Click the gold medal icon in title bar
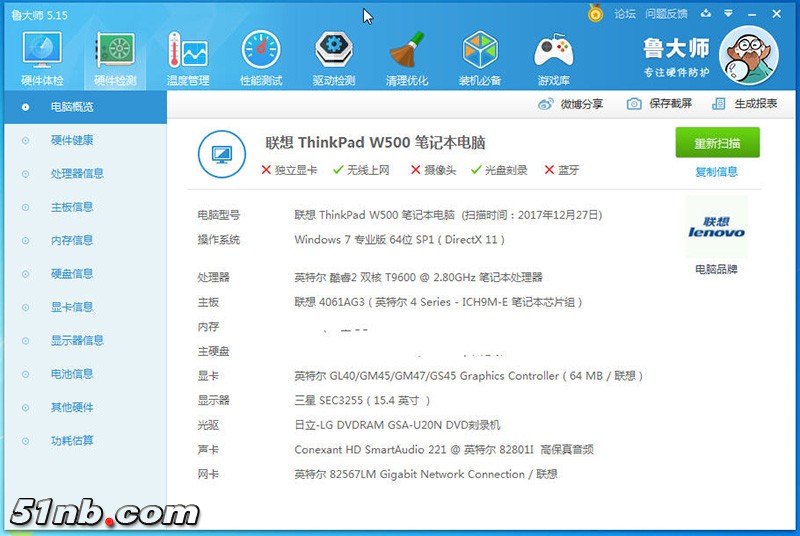The width and height of the screenshot is (800, 536). (596, 13)
